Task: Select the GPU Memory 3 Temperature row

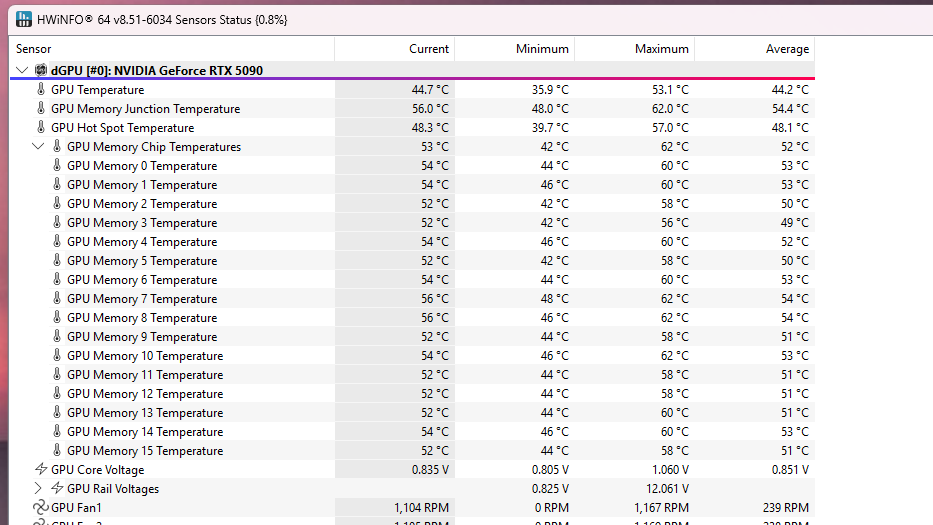Action: point(412,223)
